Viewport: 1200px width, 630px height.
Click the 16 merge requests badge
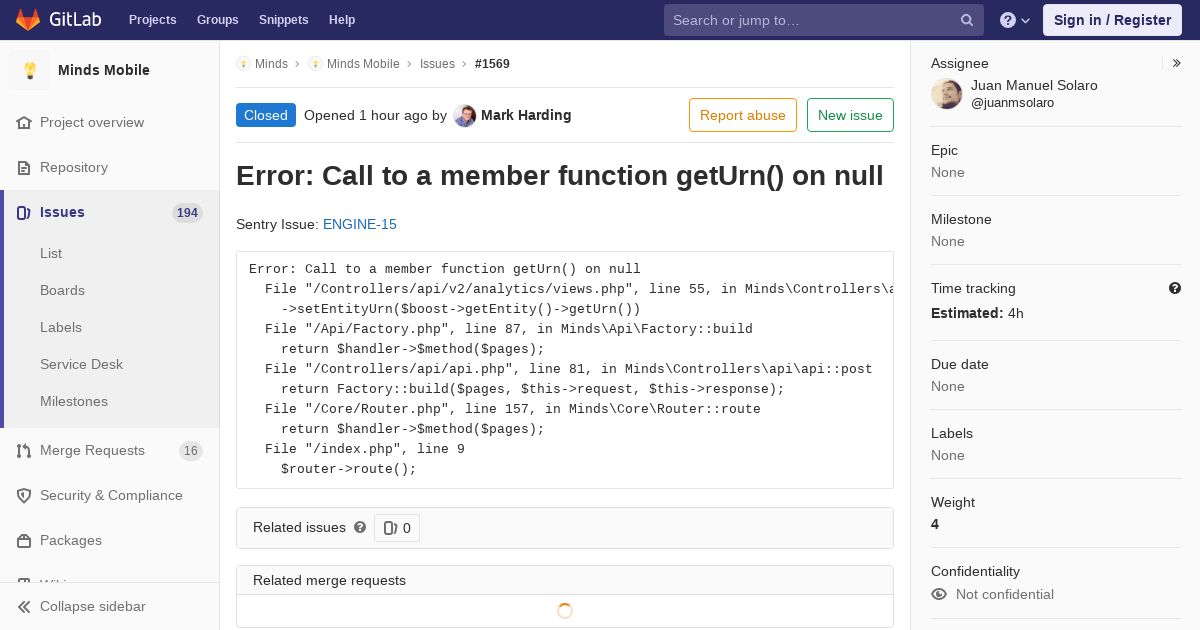click(191, 450)
